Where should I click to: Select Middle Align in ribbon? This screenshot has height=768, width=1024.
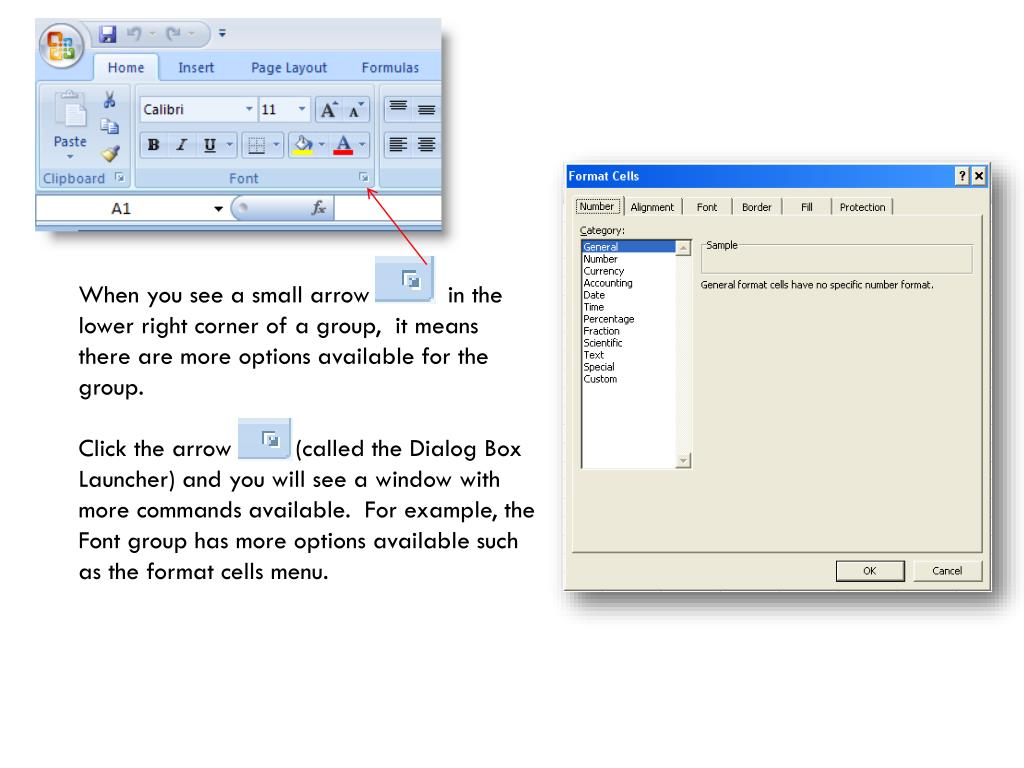tap(426, 108)
